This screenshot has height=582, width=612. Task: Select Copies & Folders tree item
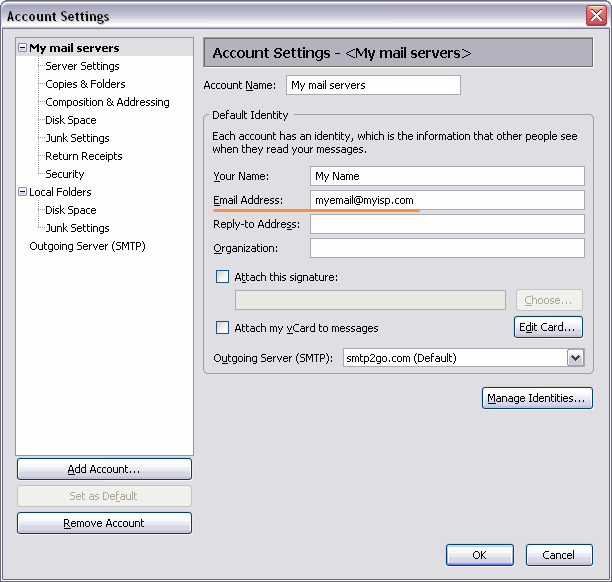coord(85,84)
